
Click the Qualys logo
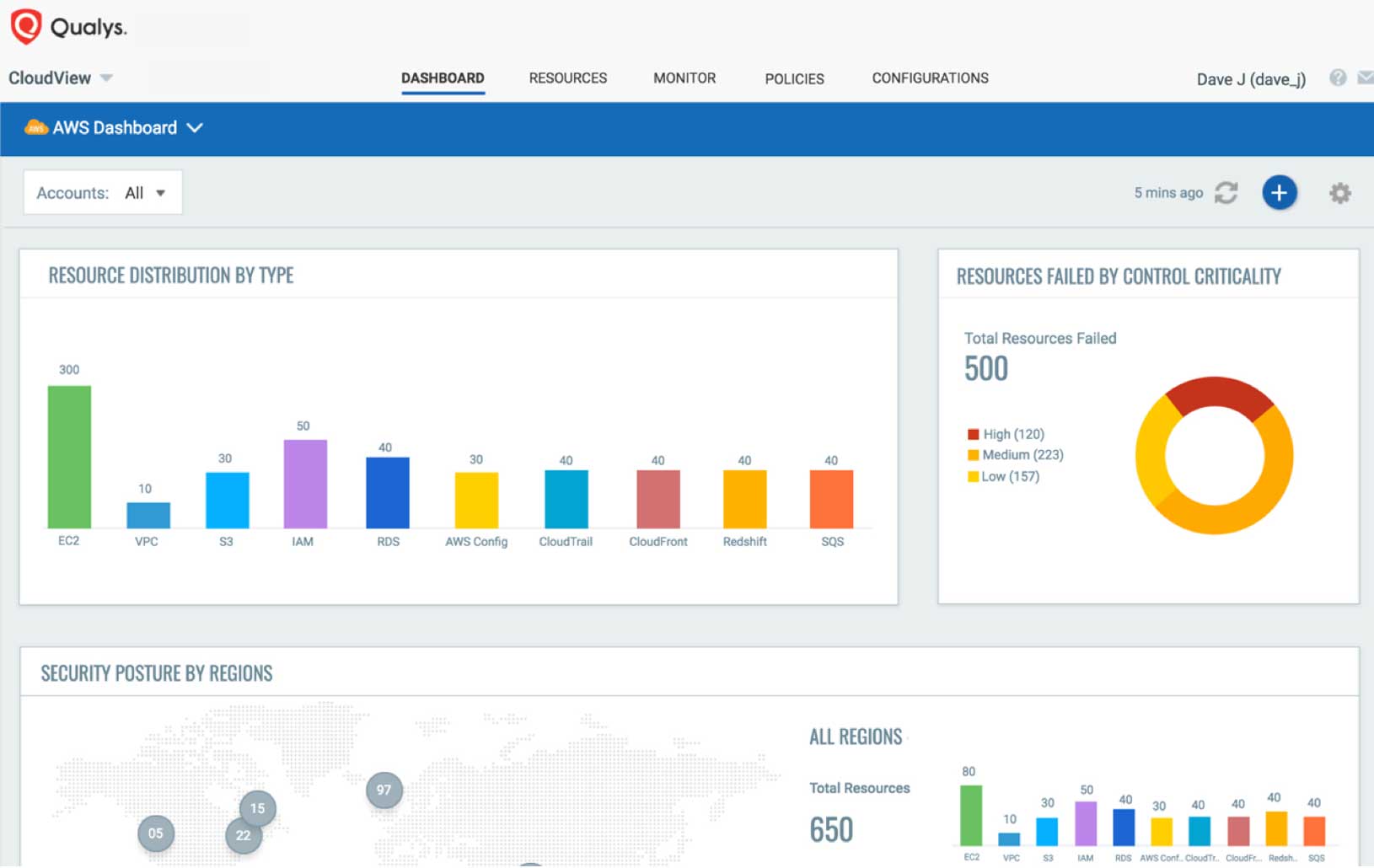(x=26, y=26)
